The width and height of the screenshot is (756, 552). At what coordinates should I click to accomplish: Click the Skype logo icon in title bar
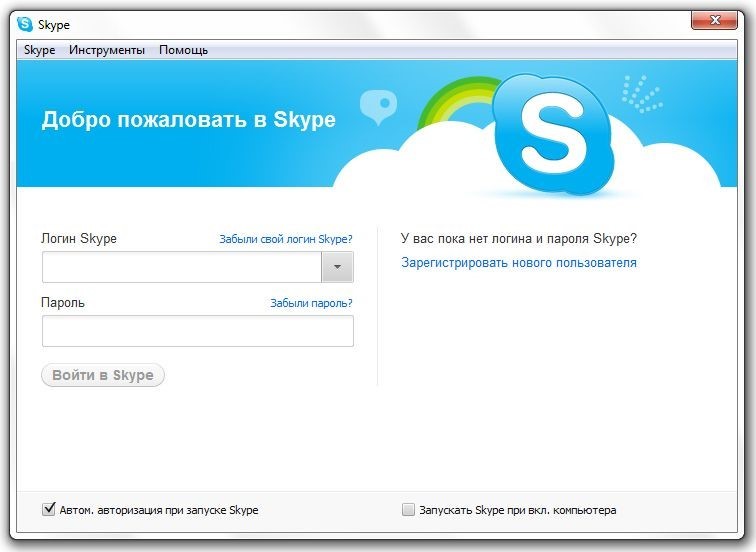[x=25, y=24]
